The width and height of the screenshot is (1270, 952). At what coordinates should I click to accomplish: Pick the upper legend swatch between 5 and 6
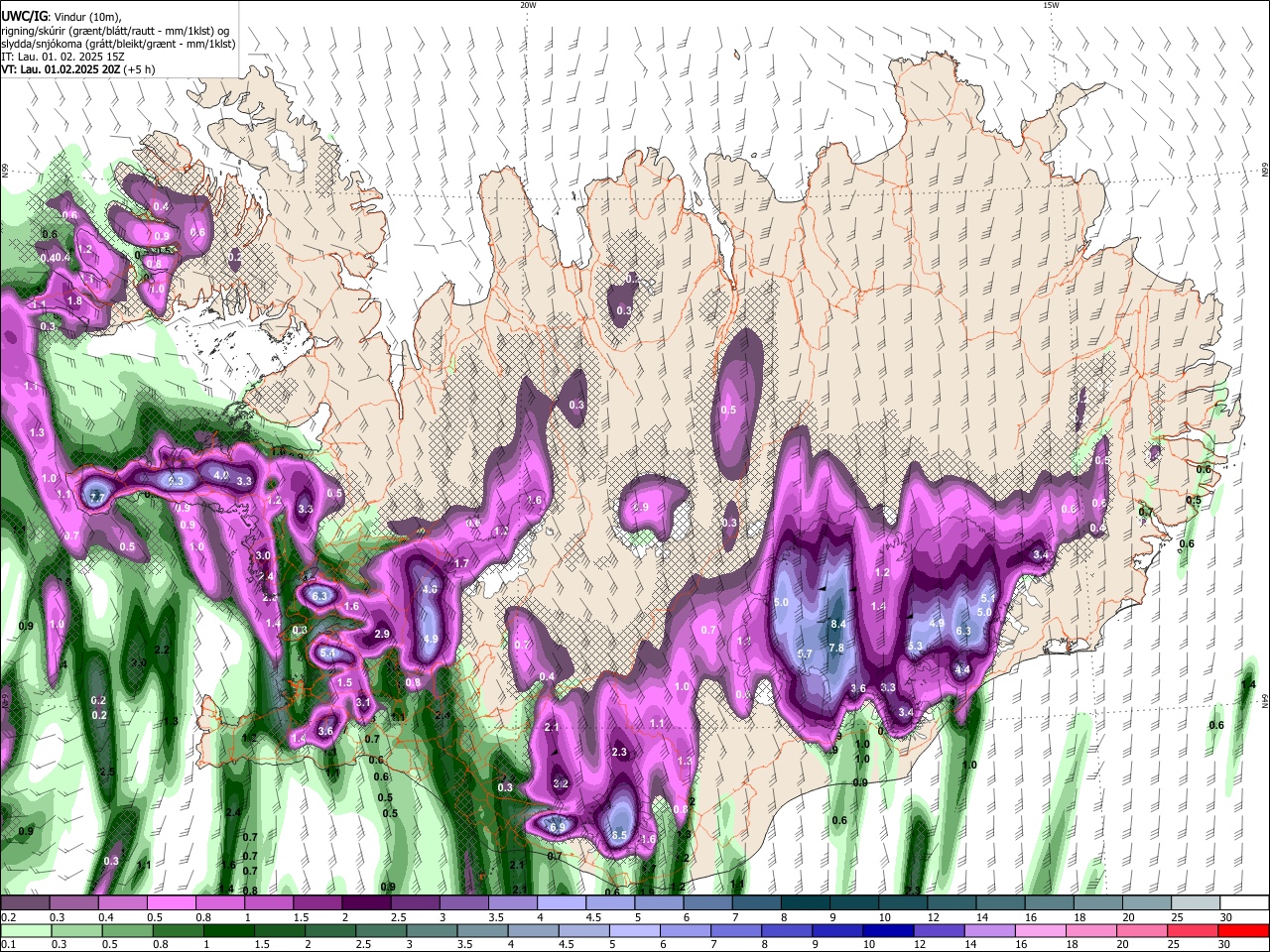[x=658, y=903]
